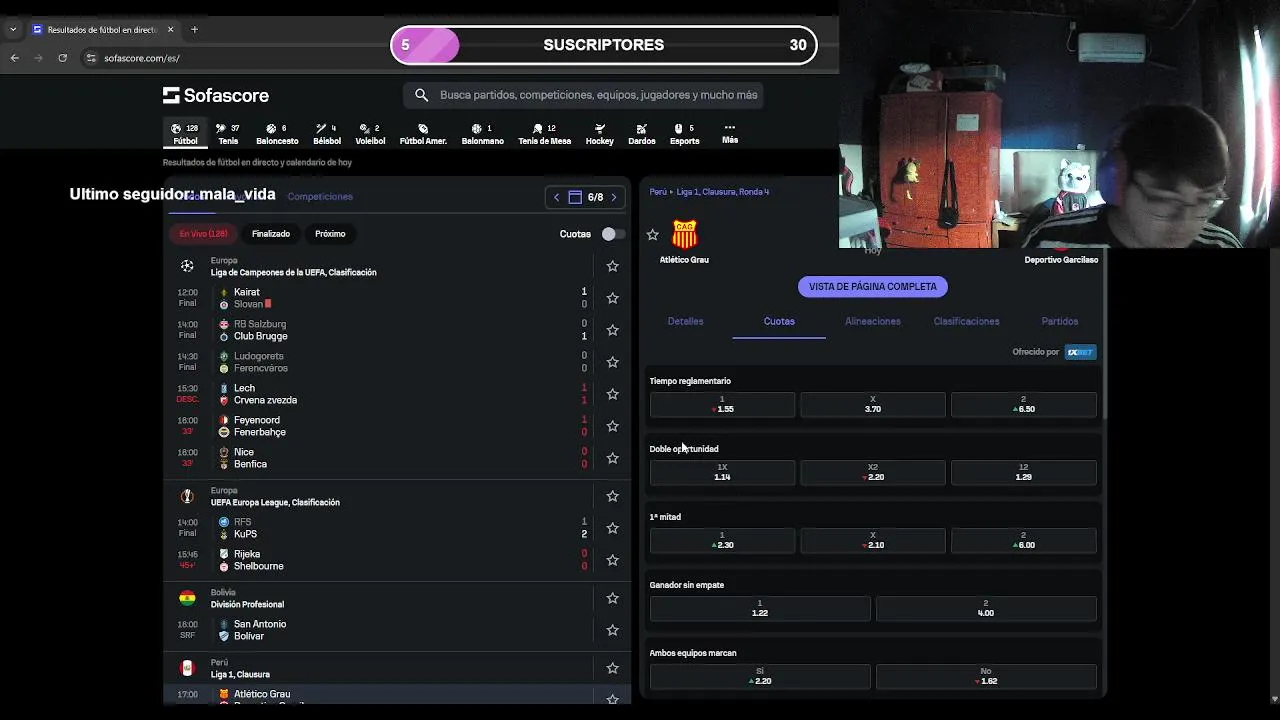Select the Finalizado filter
The image size is (1280, 720).
point(270,234)
